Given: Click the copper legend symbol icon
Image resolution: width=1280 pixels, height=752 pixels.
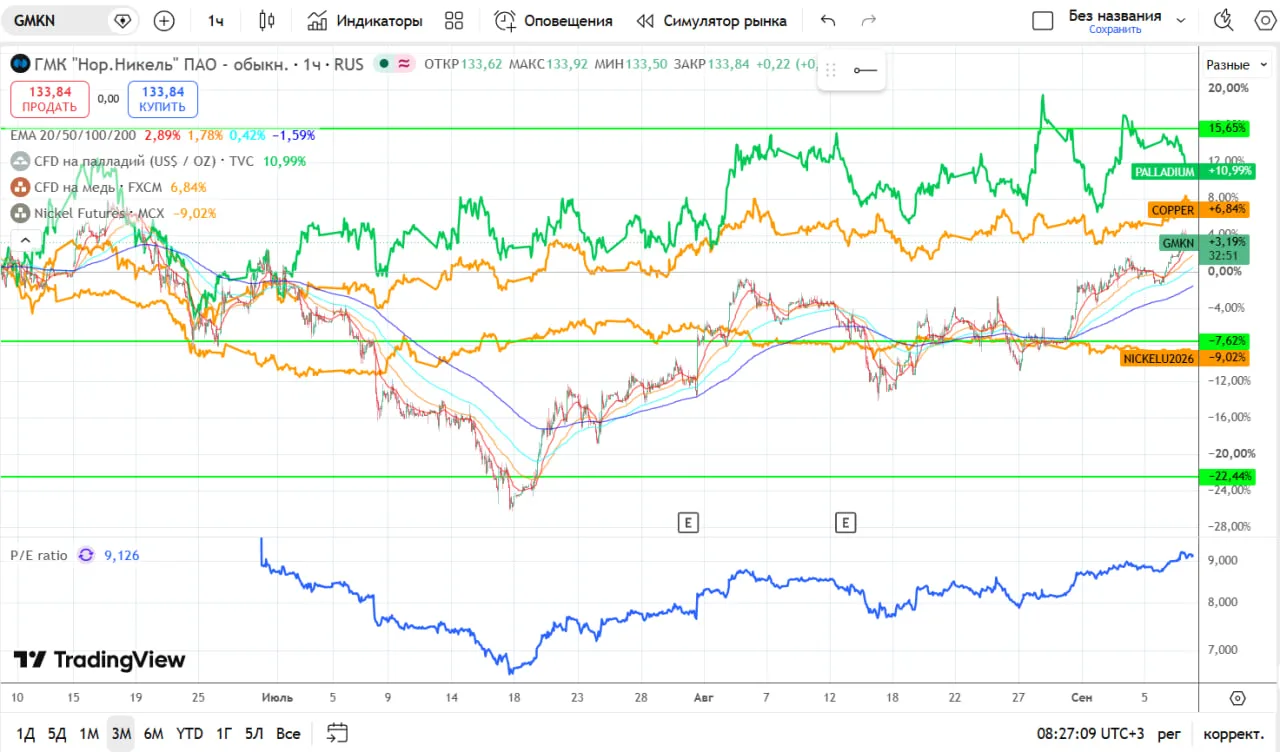Looking at the screenshot, I should [x=20, y=187].
